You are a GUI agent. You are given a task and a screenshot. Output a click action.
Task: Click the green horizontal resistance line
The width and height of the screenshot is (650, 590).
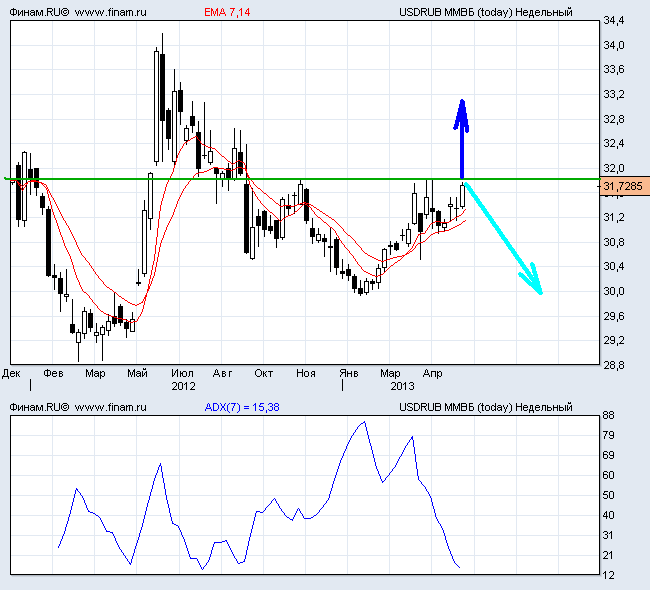(x=300, y=179)
